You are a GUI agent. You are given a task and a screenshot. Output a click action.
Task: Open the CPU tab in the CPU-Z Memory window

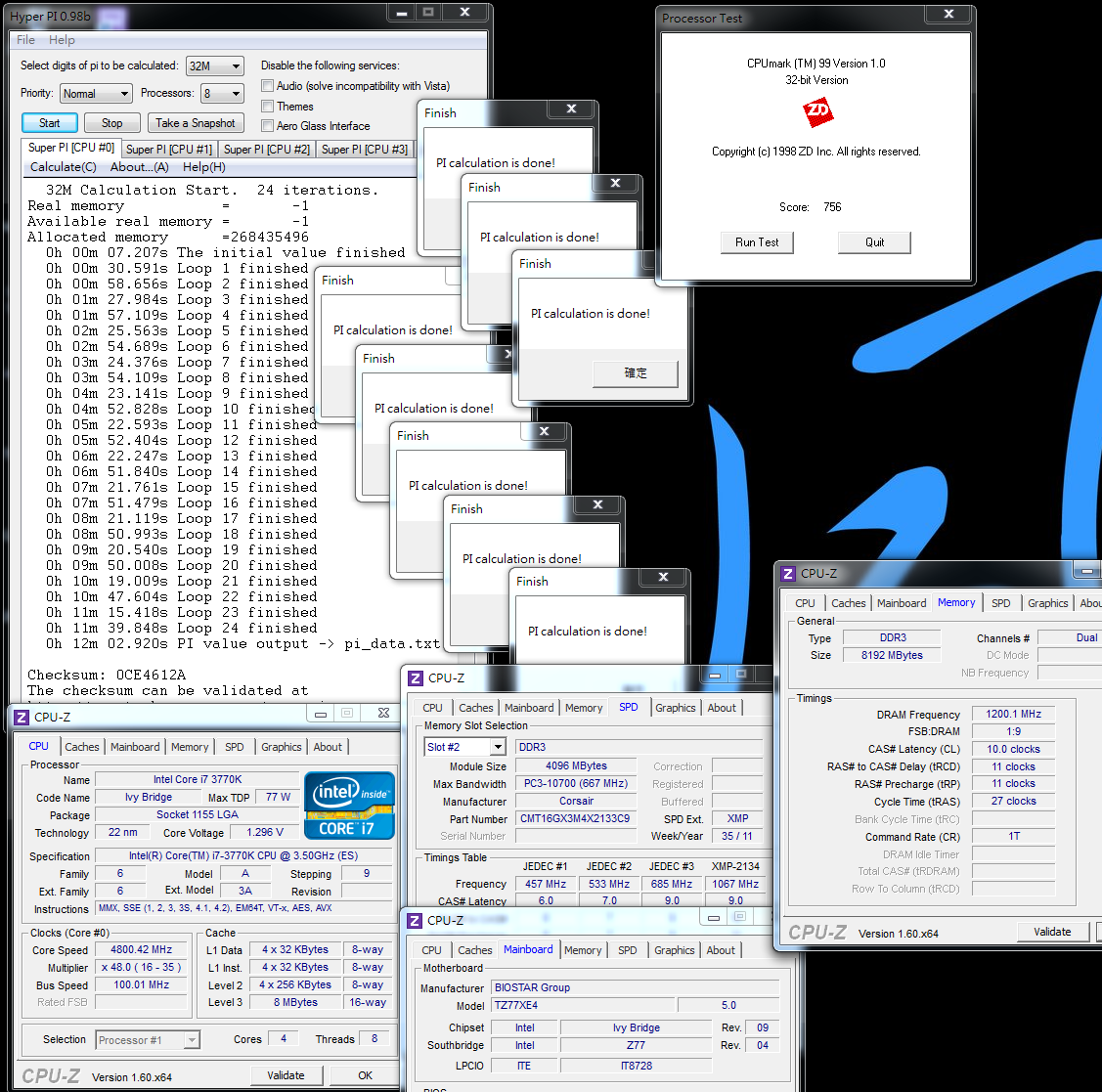[805, 603]
